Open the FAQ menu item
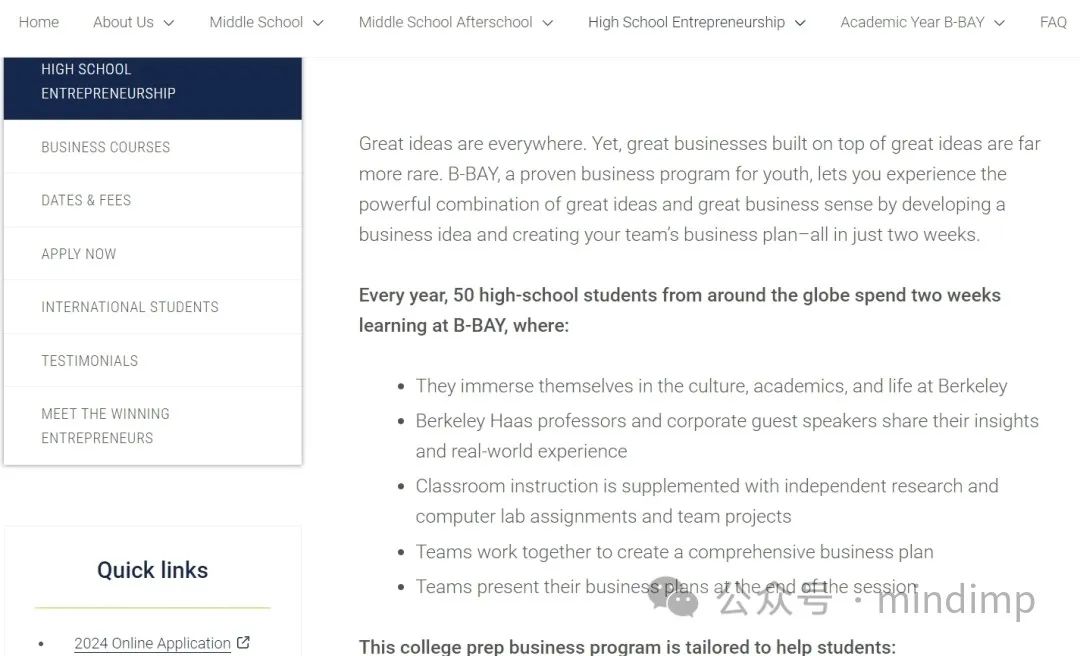 (1053, 22)
